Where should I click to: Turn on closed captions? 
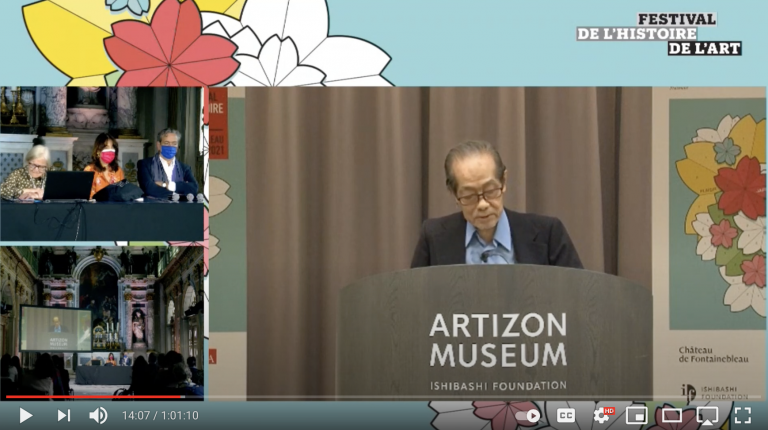click(x=566, y=416)
